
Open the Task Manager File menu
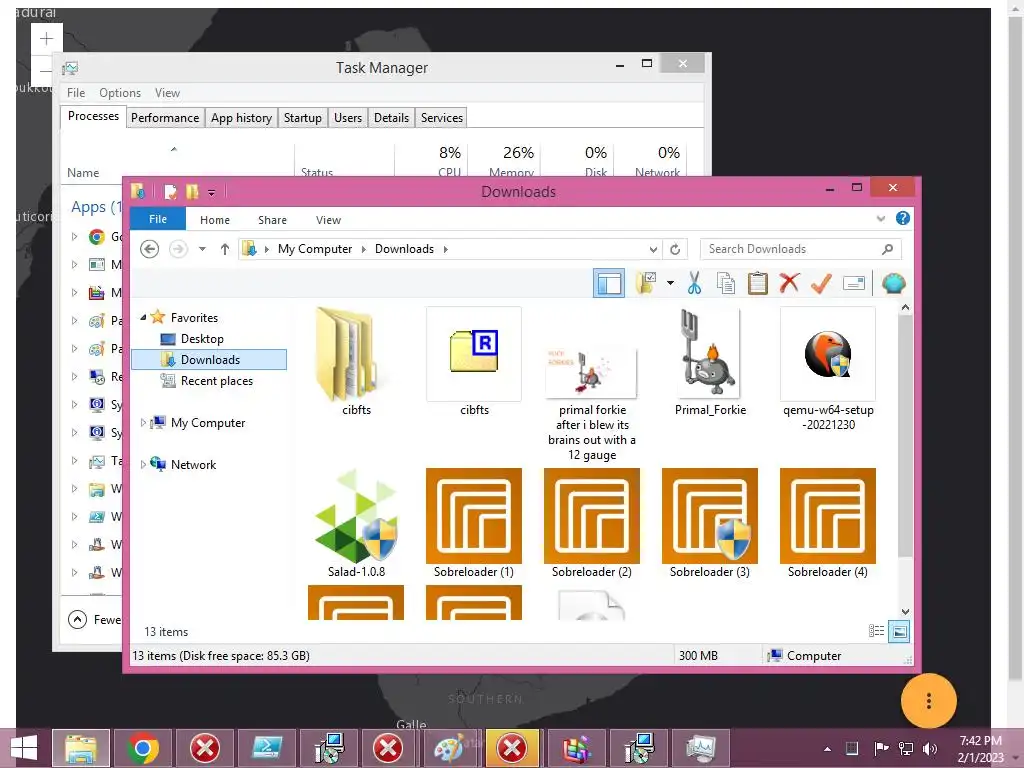[x=76, y=93]
